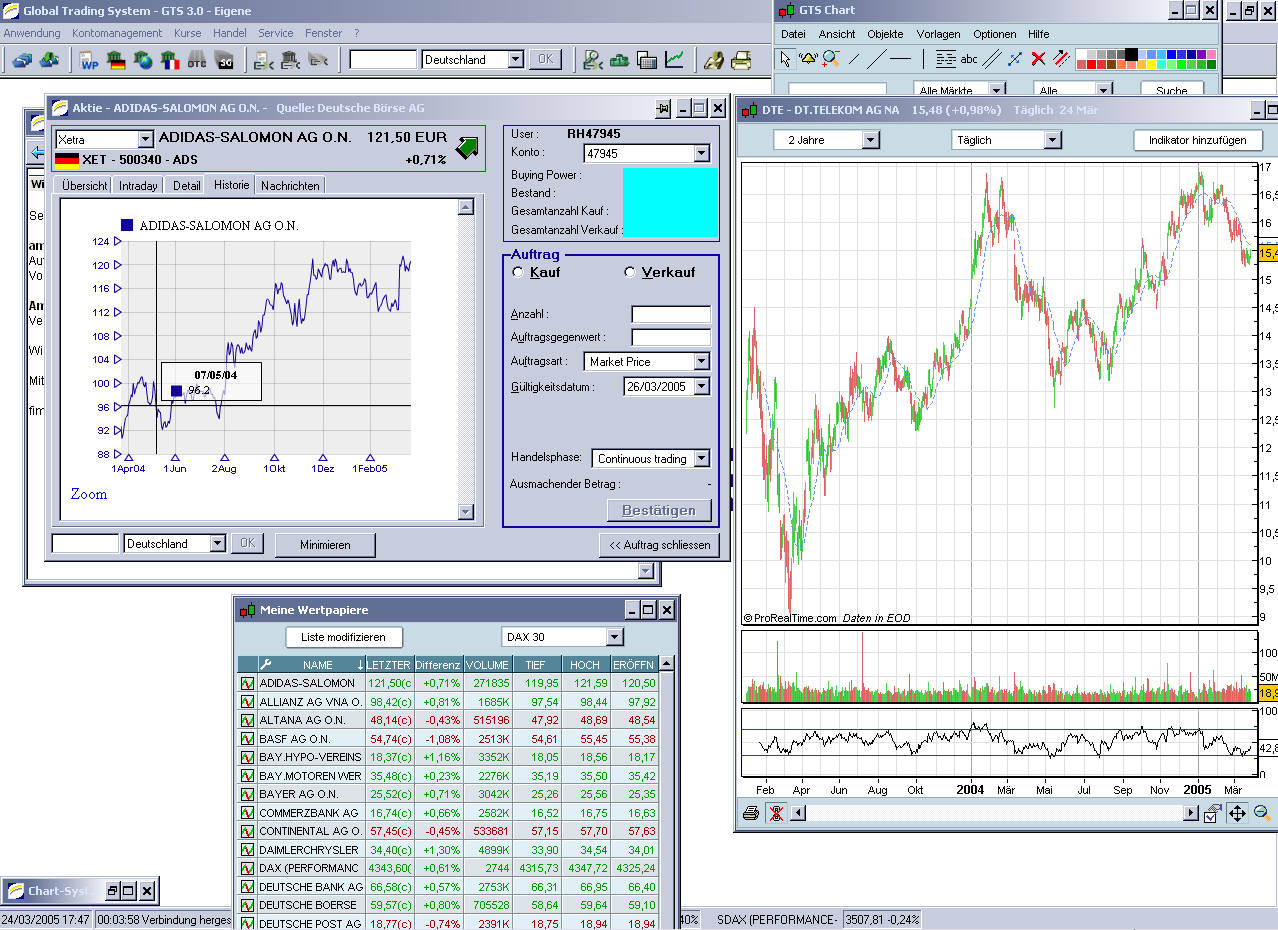This screenshot has height=930, width=1278.
Task: Open the DAX 30 list dropdown
Action: point(614,637)
